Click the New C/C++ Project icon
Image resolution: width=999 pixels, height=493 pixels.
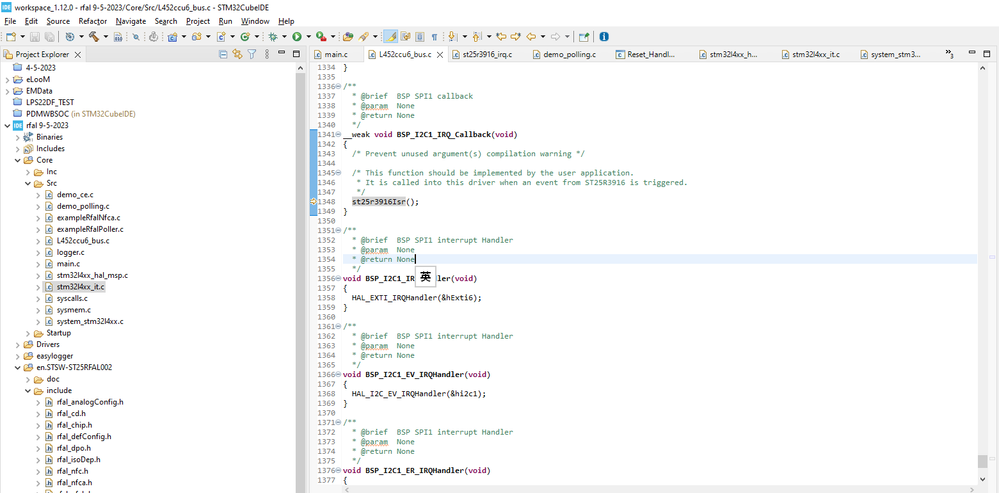[172, 37]
